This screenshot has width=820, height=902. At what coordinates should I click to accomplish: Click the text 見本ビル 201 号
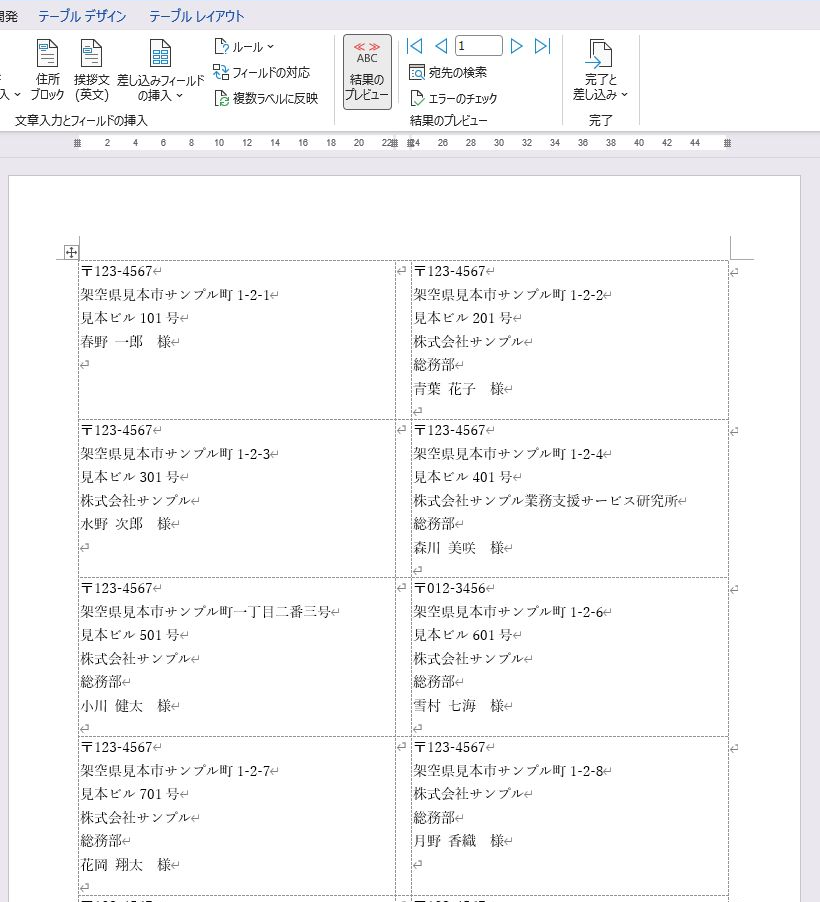point(463,318)
